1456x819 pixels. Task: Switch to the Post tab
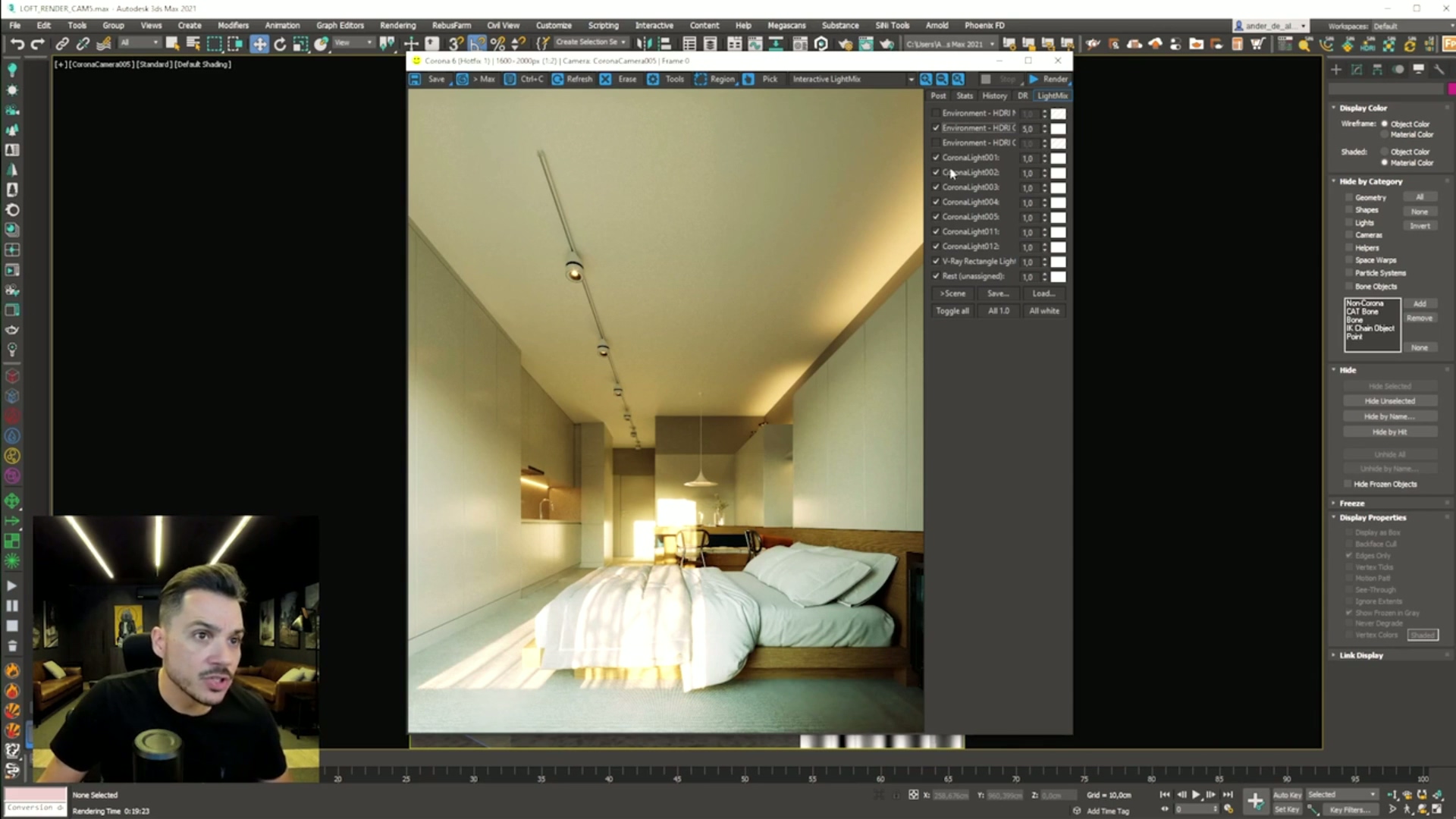(x=938, y=96)
